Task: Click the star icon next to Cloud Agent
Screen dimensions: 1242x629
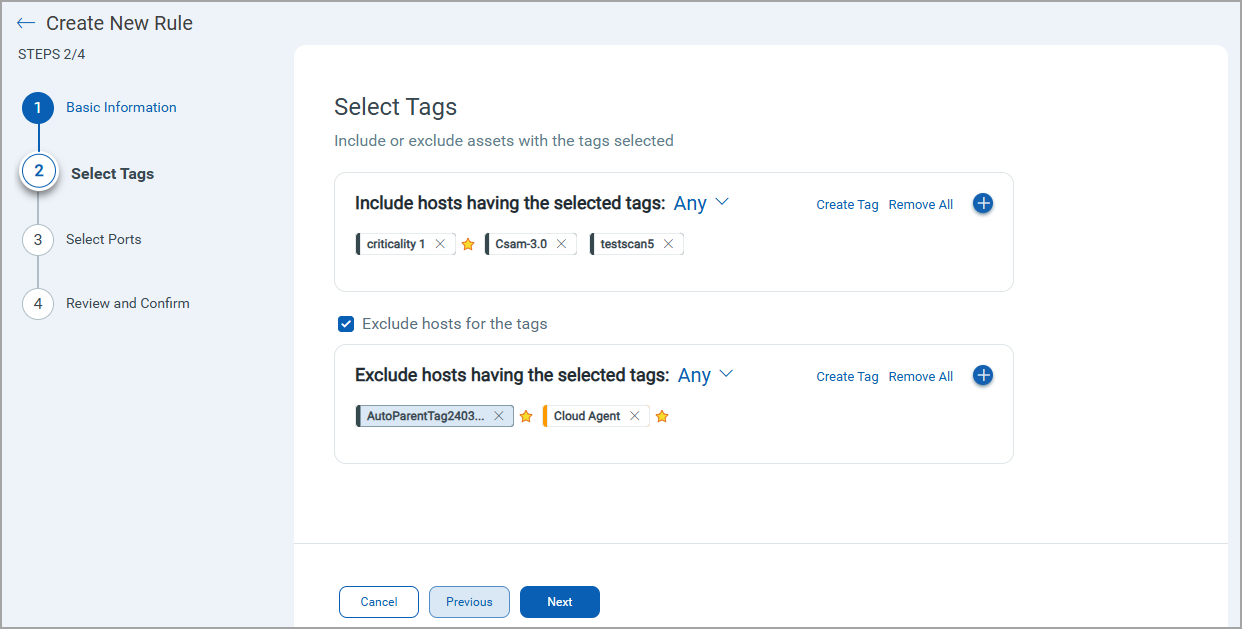Action: pyautogui.click(x=661, y=416)
